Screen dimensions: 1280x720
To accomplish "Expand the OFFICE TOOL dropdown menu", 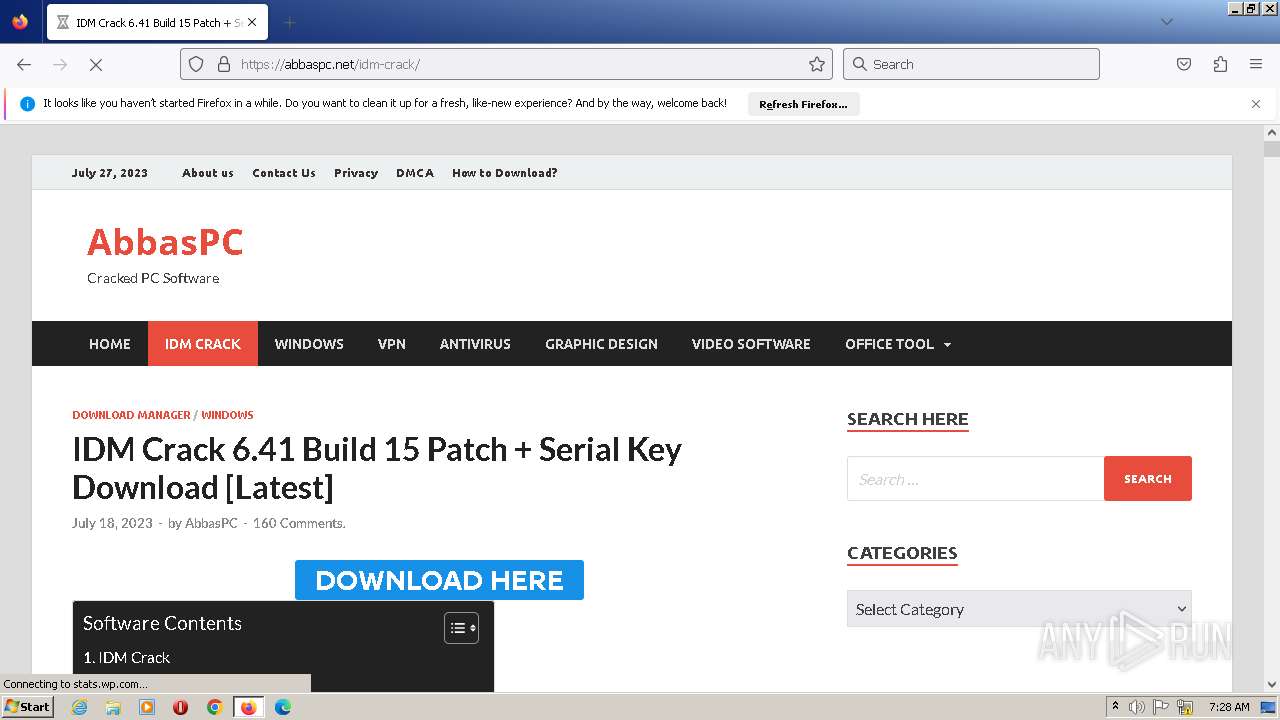I will click(898, 344).
